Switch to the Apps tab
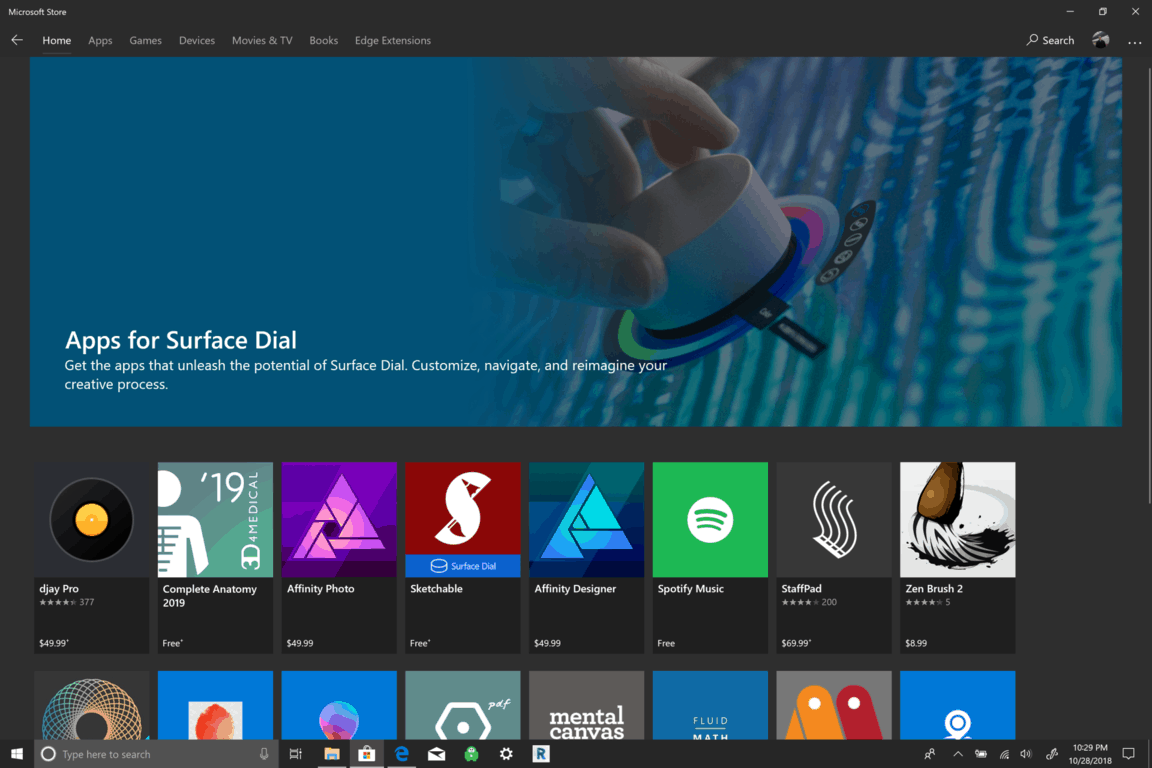Viewport: 1152px width, 768px height. [100, 41]
